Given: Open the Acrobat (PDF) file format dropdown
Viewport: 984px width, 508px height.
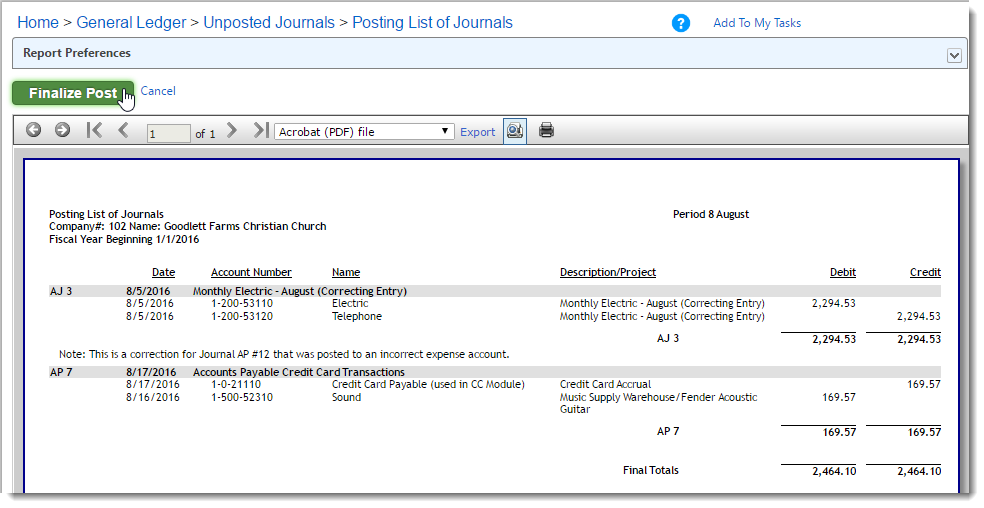Looking at the screenshot, I should point(364,131).
